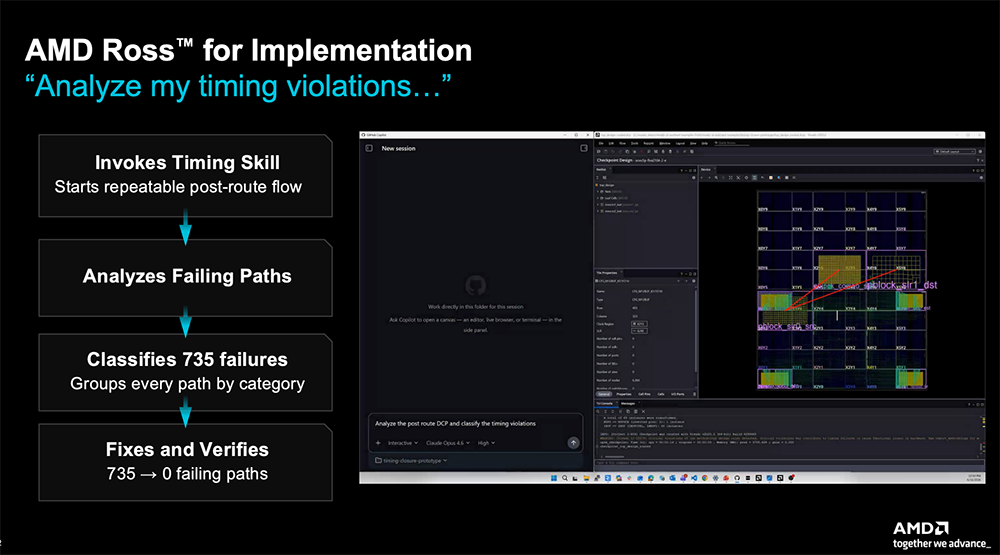Open the Claude Opus 4.6 model dropdown
1000x555 pixels.
point(448,443)
